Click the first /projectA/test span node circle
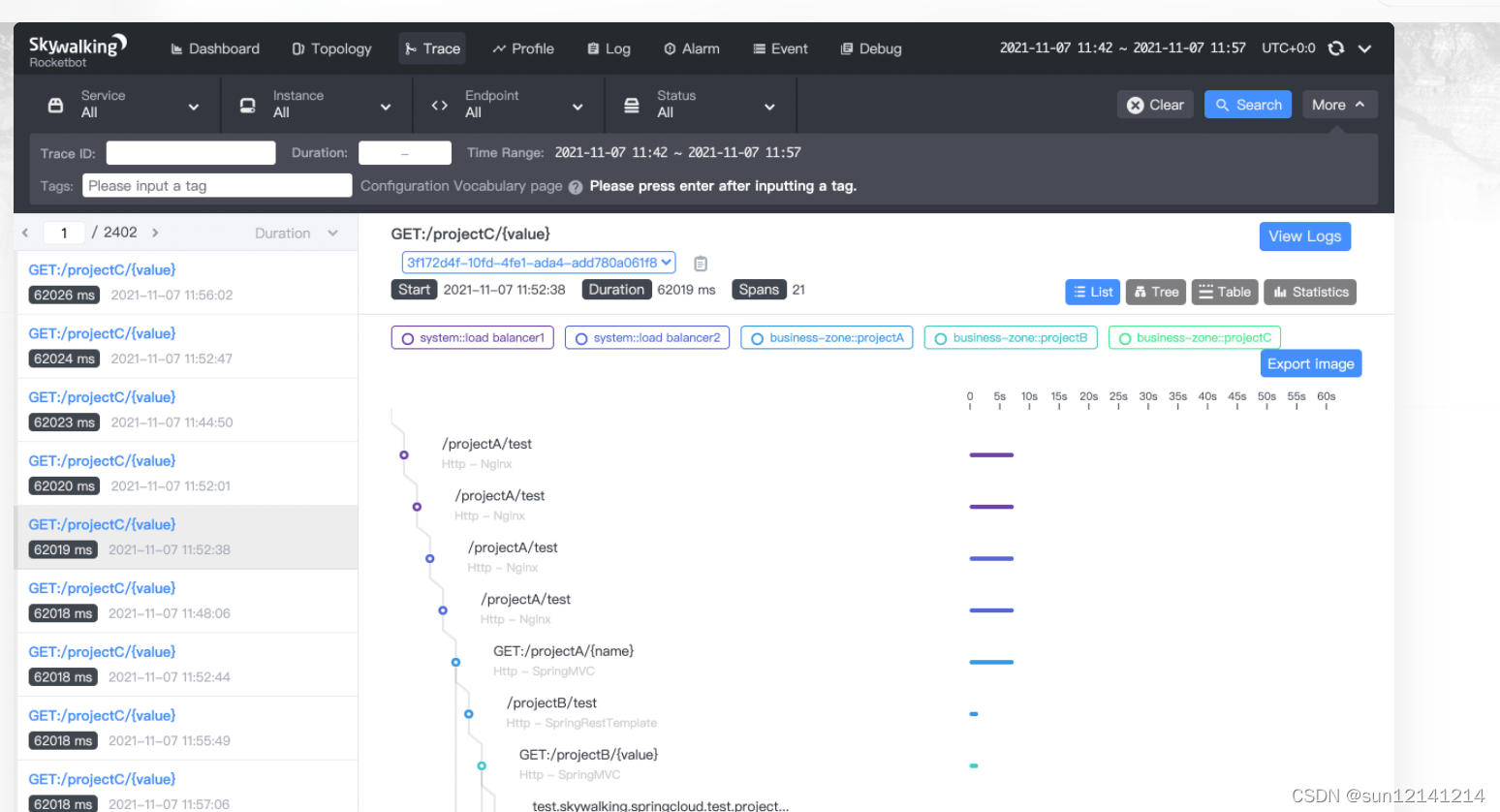The image size is (1500, 812). [404, 455]
